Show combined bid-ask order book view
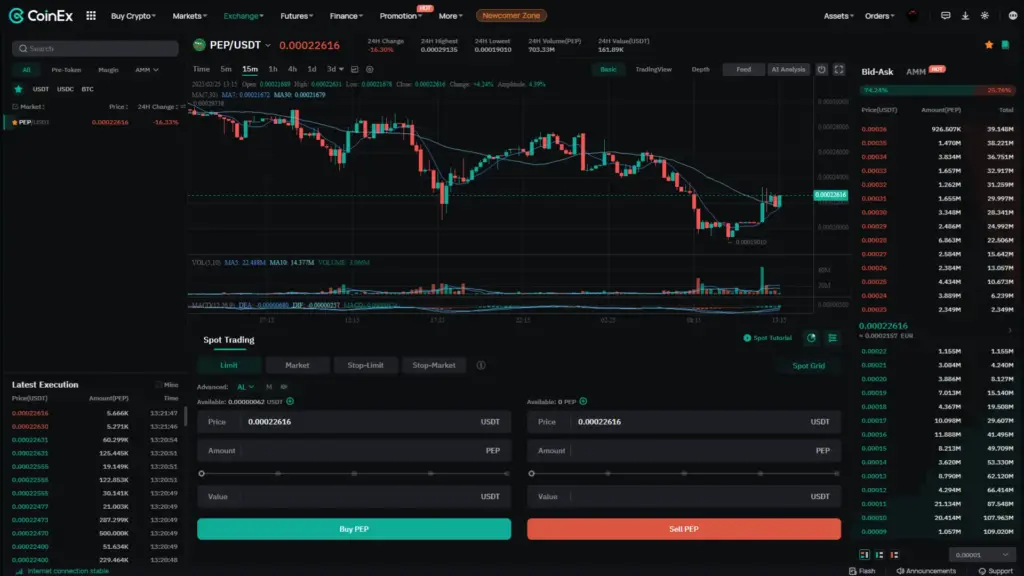The height and width of the screenshot is (576, 1024). pyautogui.click(x=865, y=554)
